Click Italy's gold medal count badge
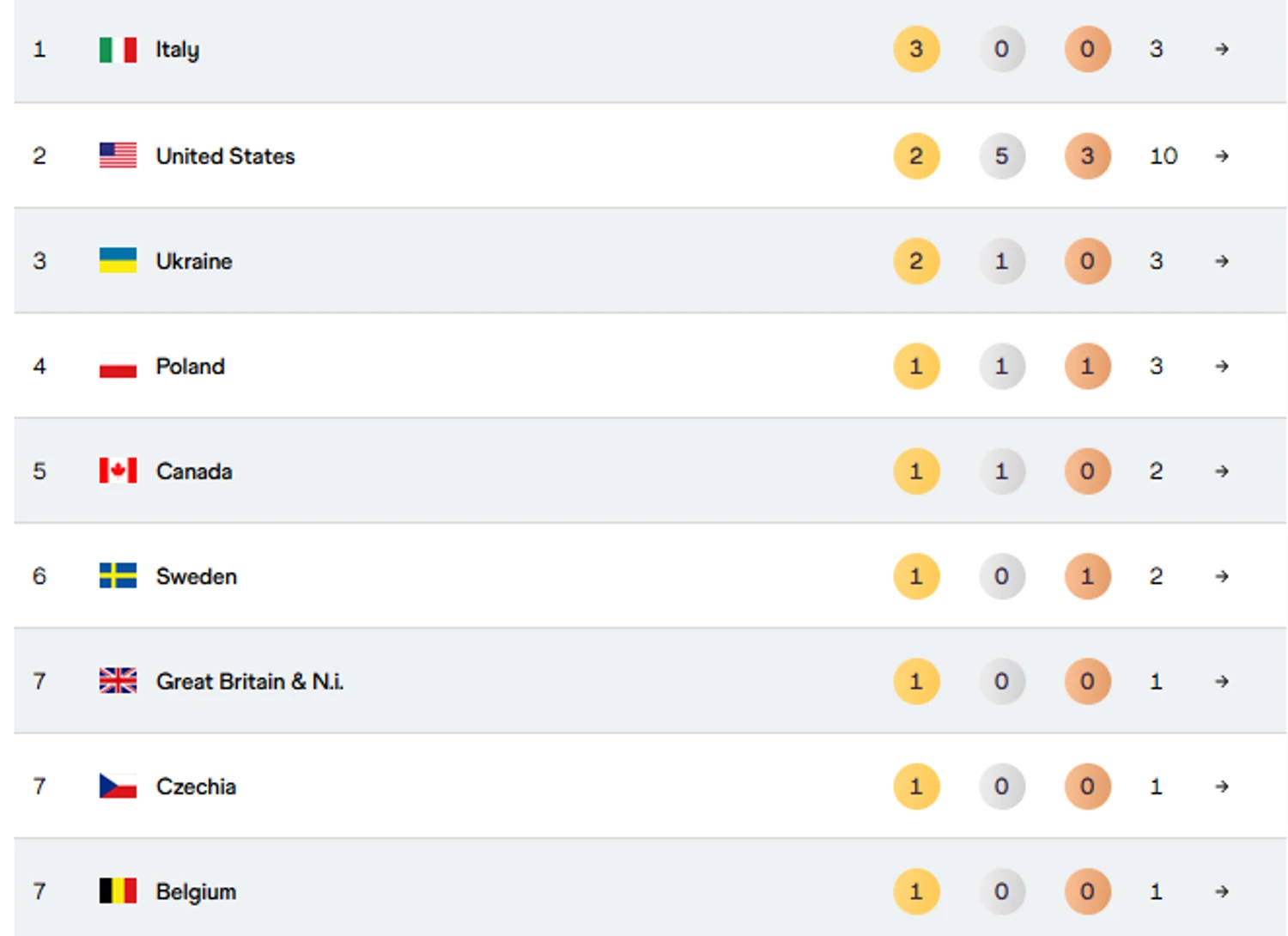Viewport: 1288px width, 936px height. coord(916,49)
